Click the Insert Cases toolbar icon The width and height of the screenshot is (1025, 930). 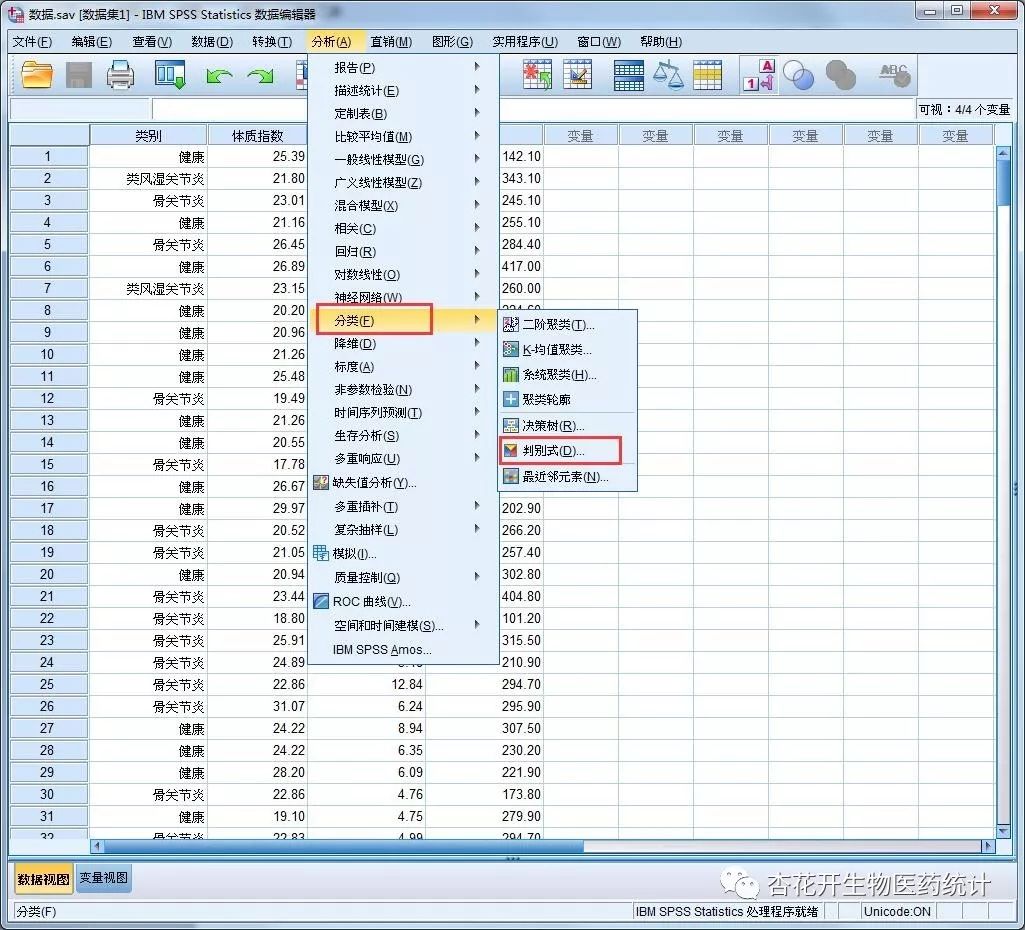point(537,75)
